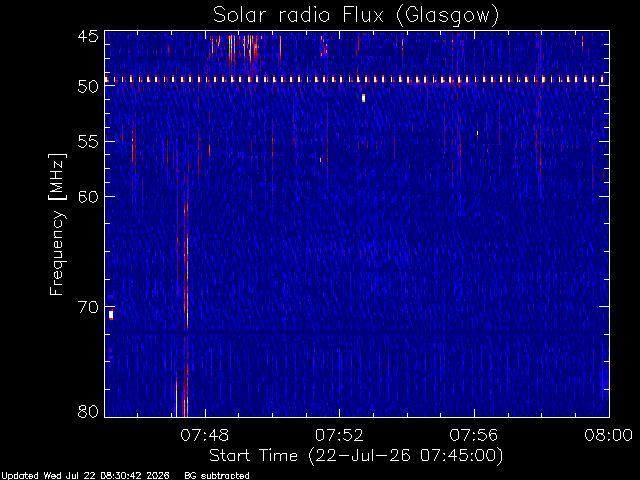The height and width of the screenshot is (480, 640).
Task: Click the bright yellow burst cluster near 45 MHz
Action: (244, 48)
